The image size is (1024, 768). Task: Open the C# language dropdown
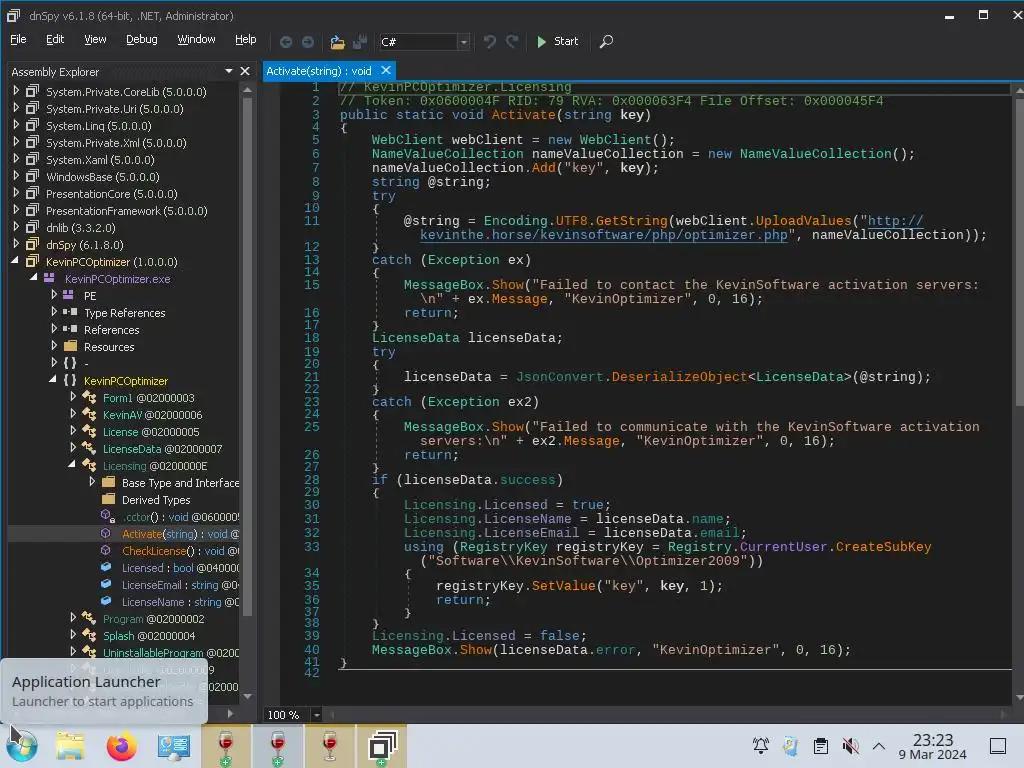coord(464,42)
